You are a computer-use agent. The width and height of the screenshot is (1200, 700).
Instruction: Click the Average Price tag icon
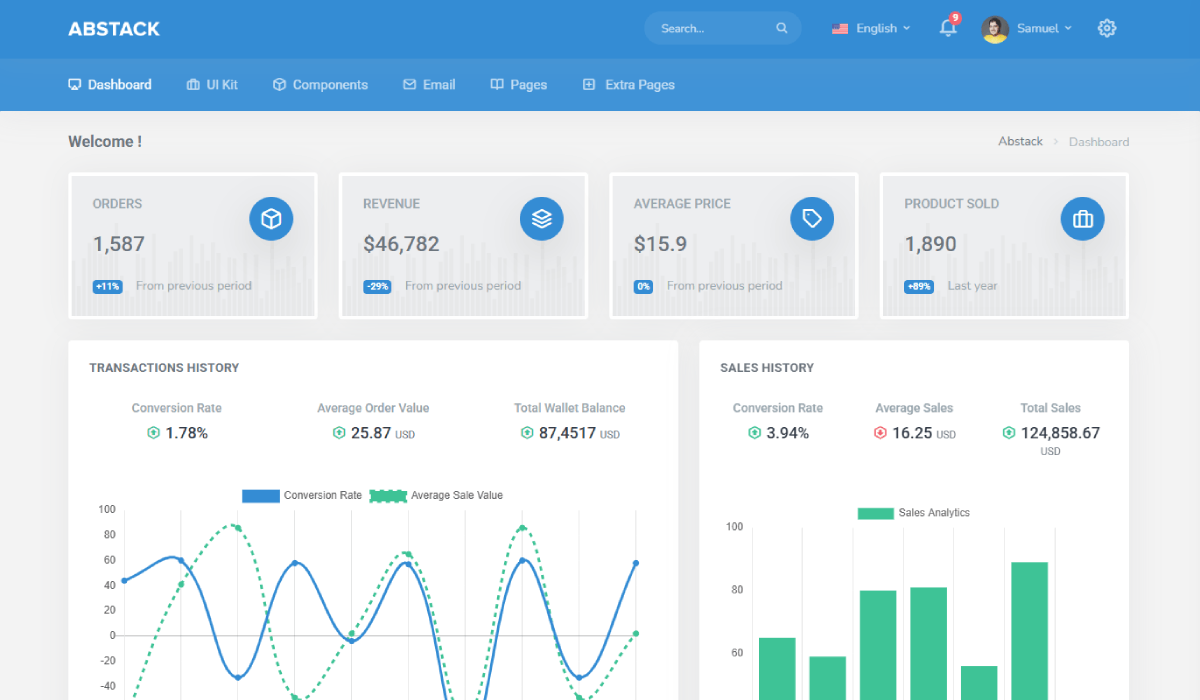coord(812,218)
